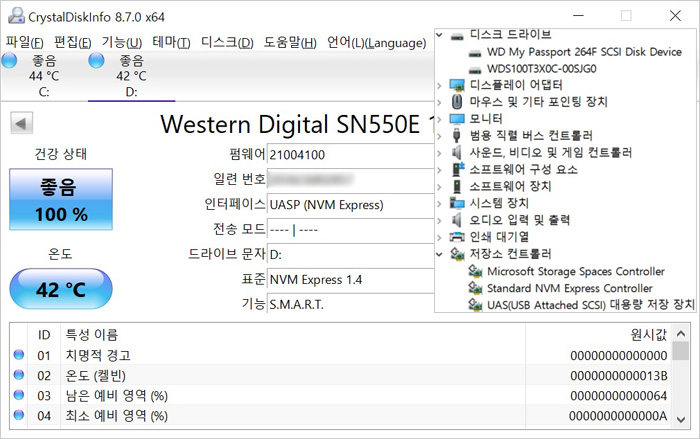The width and height of the screenshot is (700, 439).
Task: Click status dot for 02 온도 (켈빈)
Action: point(19,375)
